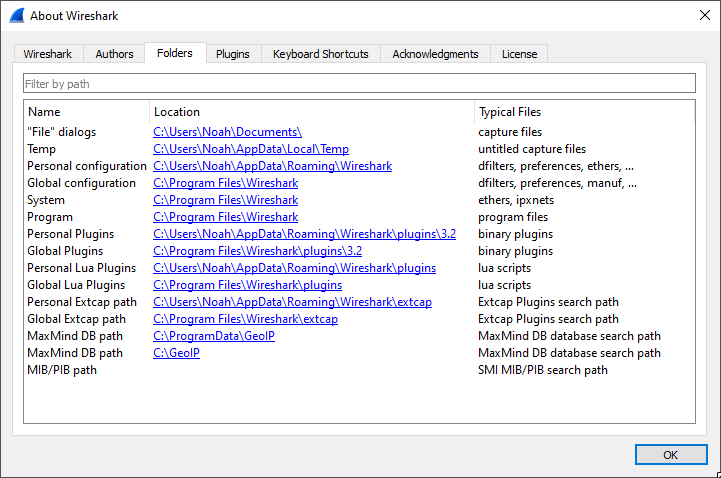Select the Global Plugins name cell

65,251
